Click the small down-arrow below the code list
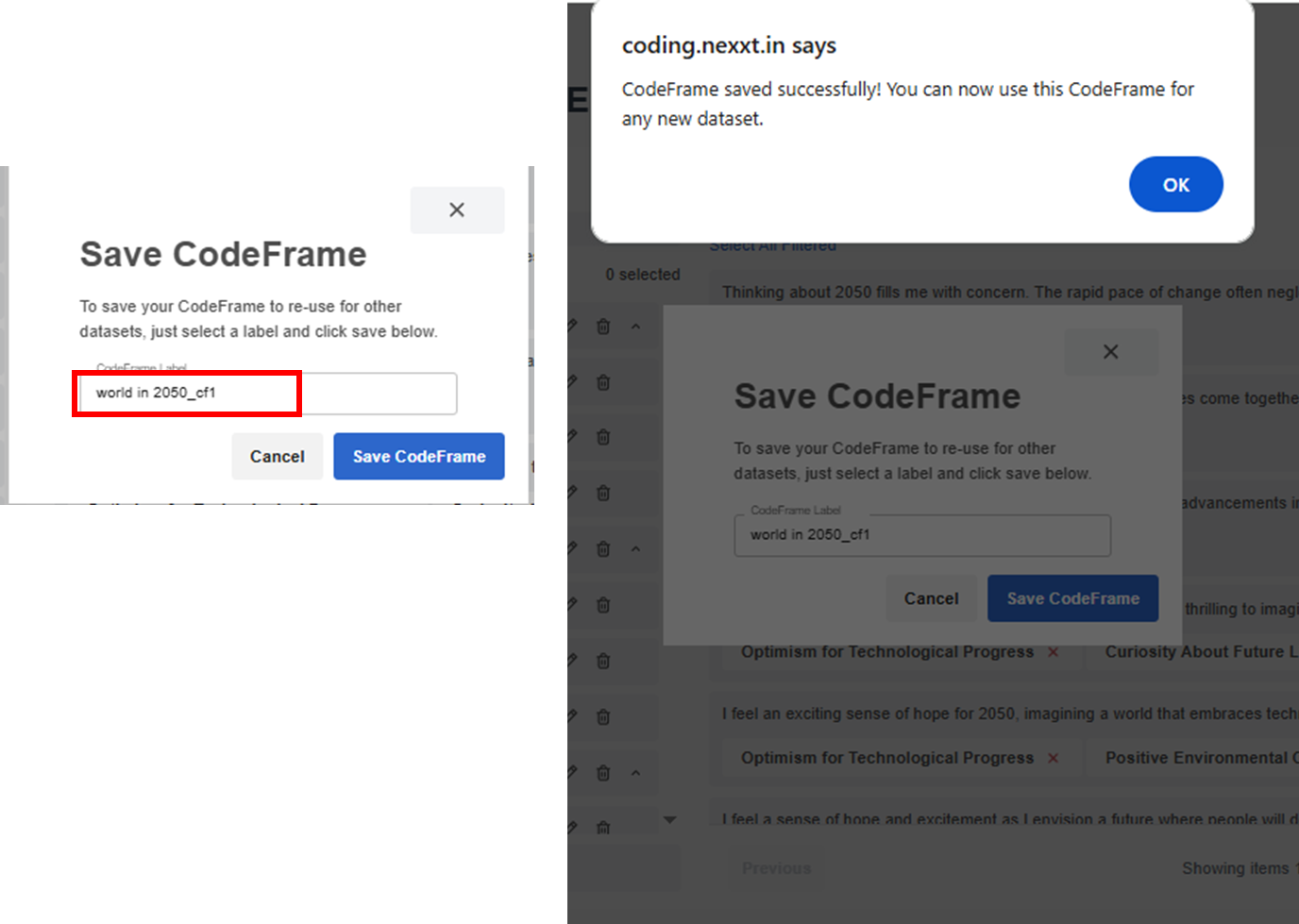The height and width of the screenshot is (924, 1299). [669, 819]
